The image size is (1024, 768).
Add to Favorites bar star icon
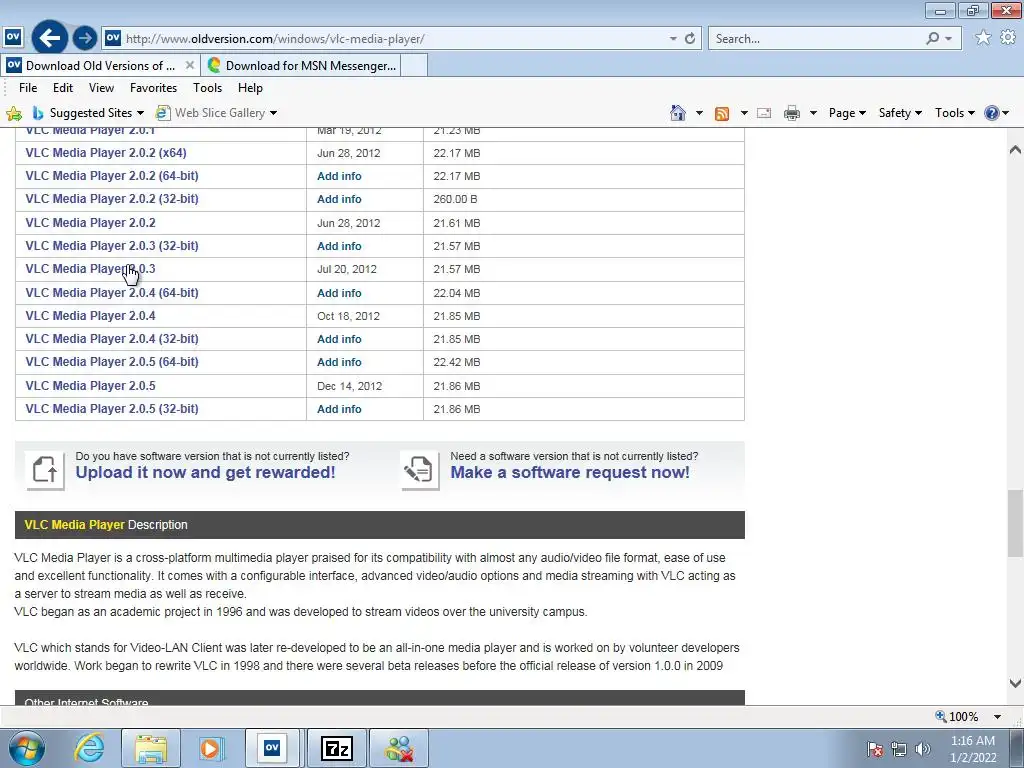click(x=14, y=114)
